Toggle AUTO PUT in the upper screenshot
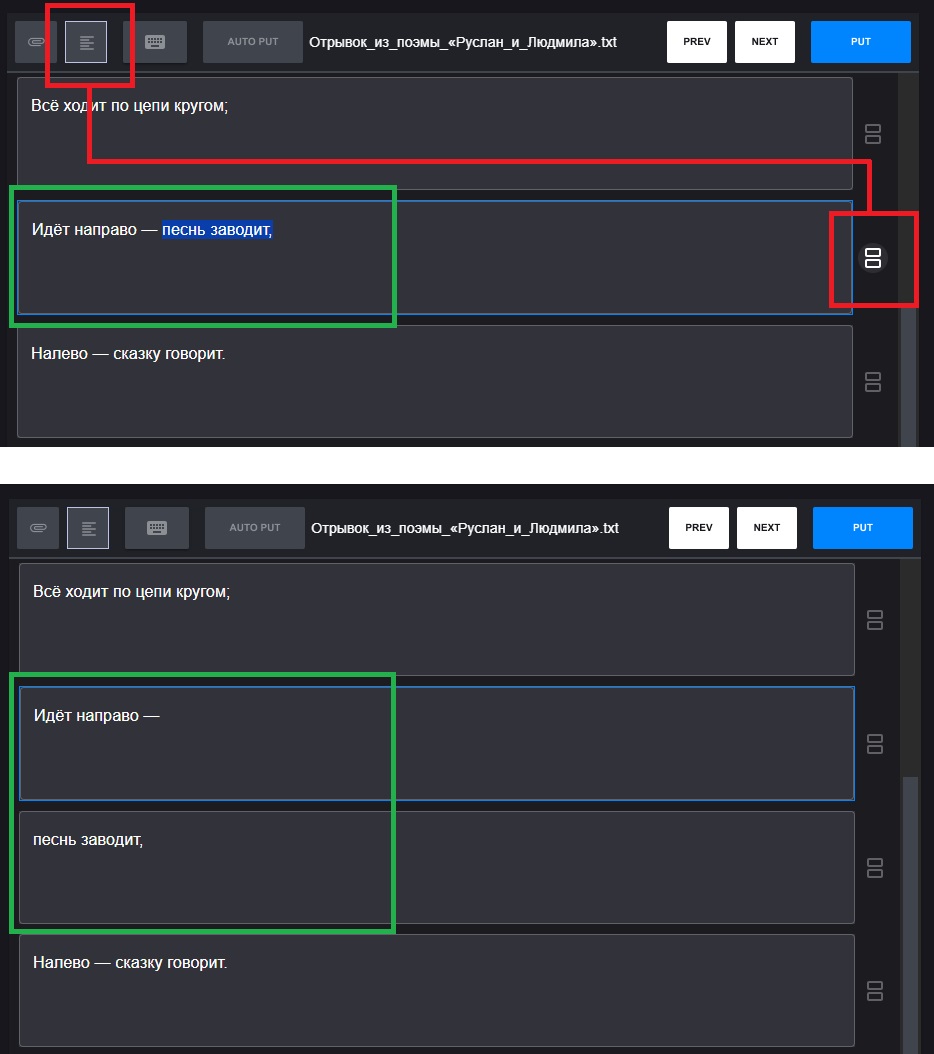The width and height of the screenshot is (934, 1054). tap(253, 42)
